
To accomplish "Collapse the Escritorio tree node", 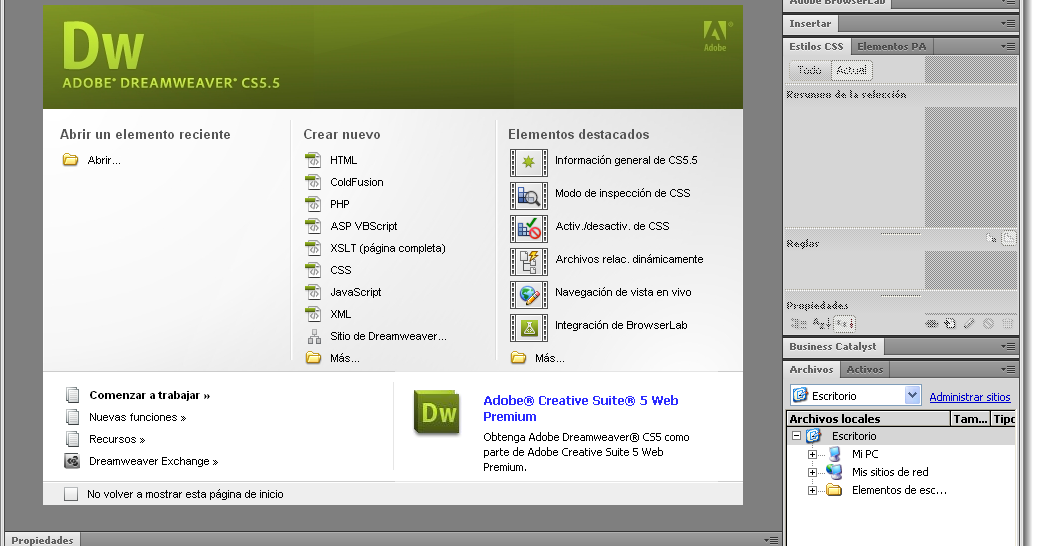I will click(x=796, y=436).
